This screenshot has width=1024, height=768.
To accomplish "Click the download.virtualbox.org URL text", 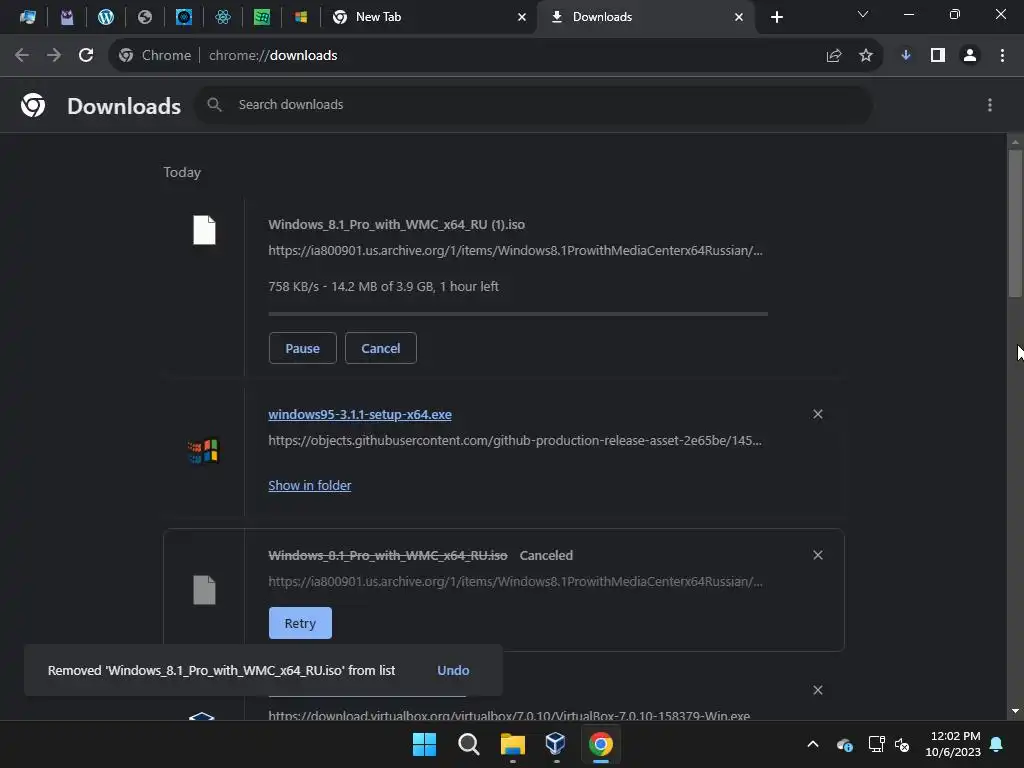I will click(509, 716).
